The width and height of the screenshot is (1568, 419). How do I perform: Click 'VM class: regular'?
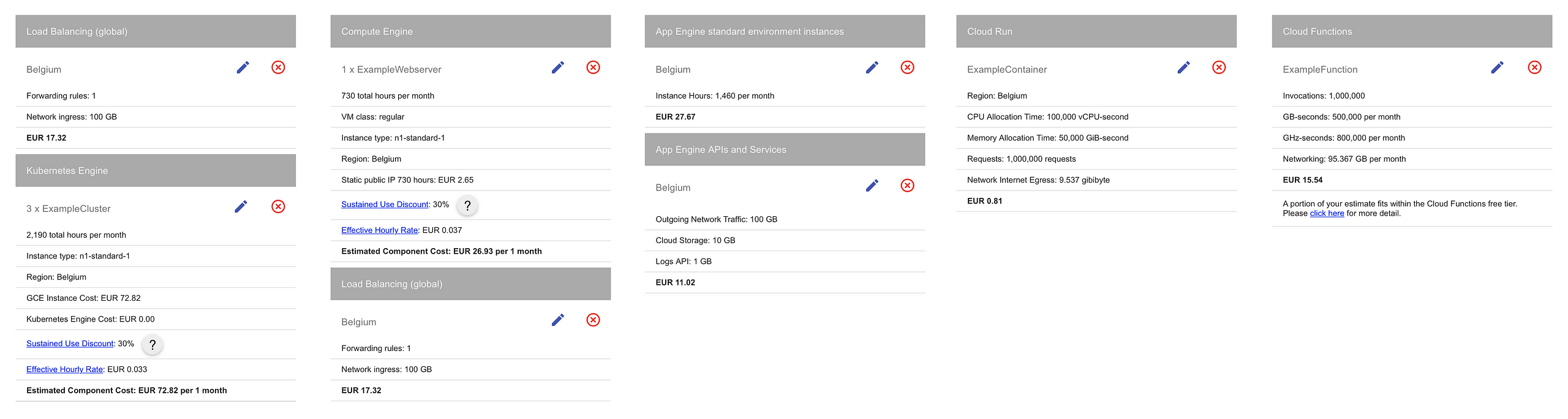373,117
